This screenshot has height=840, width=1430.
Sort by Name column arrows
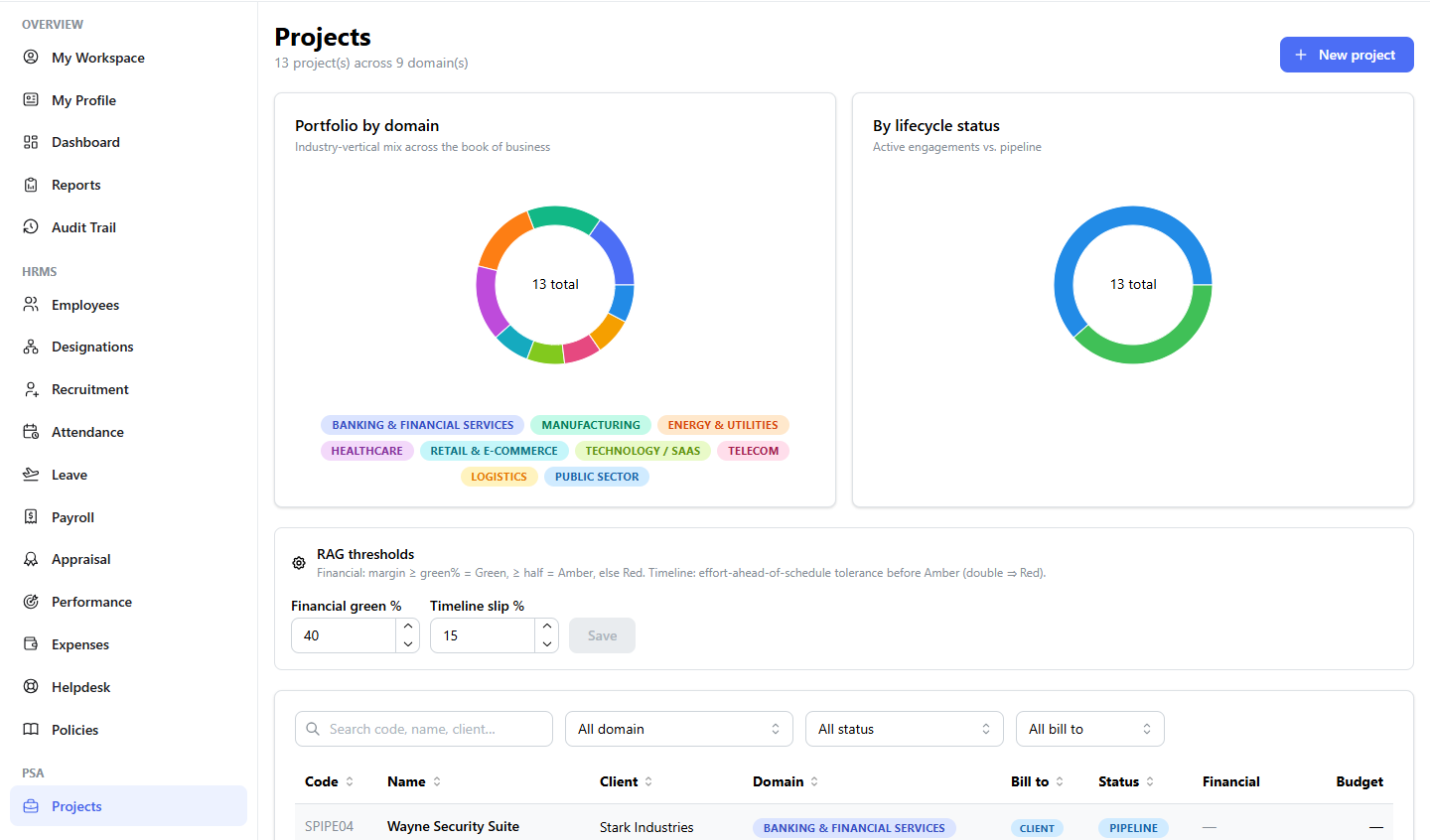pos(437,781)
